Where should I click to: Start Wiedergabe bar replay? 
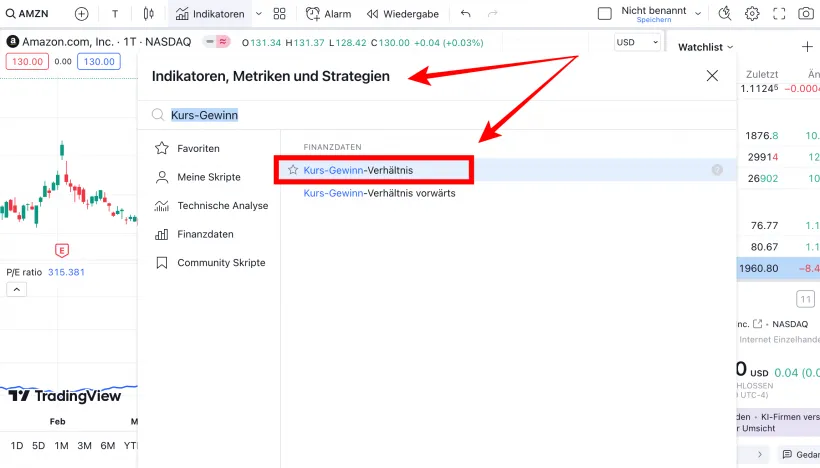pyautogui.click(x=402, y=14)
